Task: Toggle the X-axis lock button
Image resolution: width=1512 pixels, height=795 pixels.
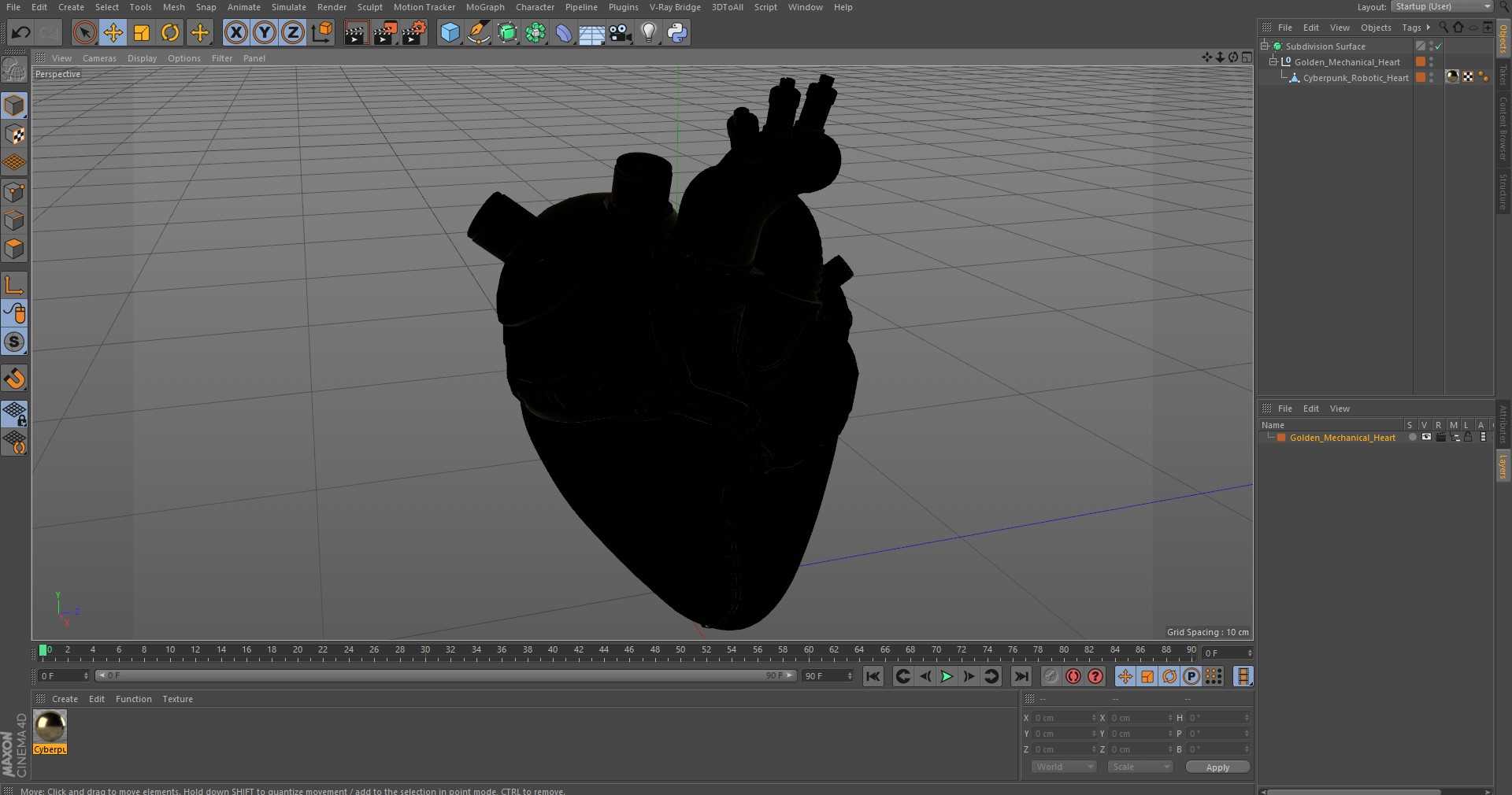Action: pyautogui.click(x=235, y=32)
